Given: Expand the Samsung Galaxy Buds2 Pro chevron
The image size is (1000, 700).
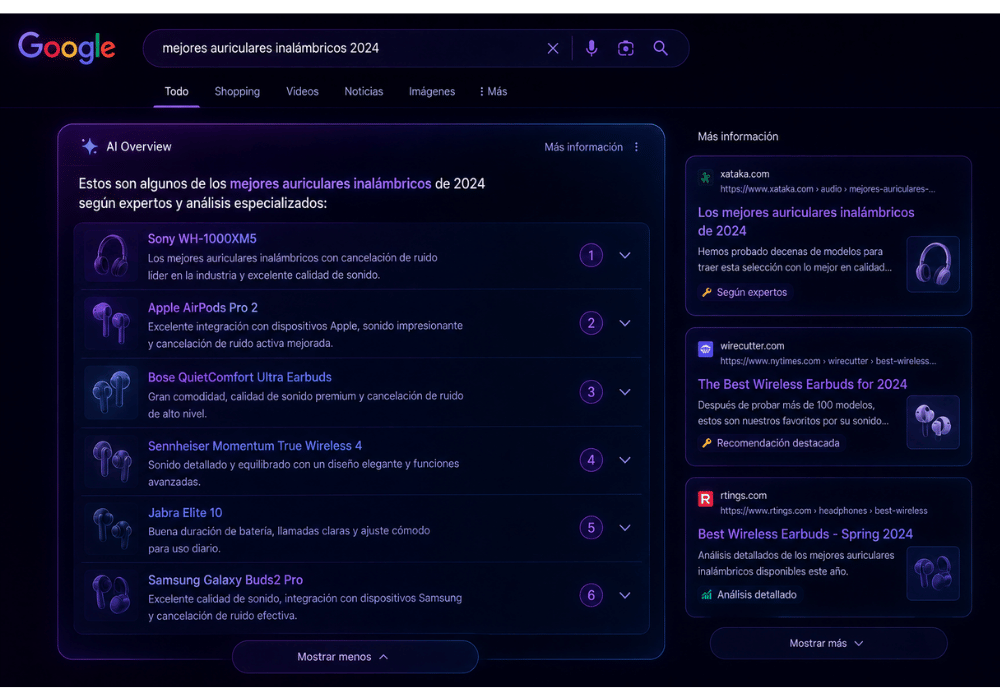Looking at the screenshot, I should coord(625,595).
